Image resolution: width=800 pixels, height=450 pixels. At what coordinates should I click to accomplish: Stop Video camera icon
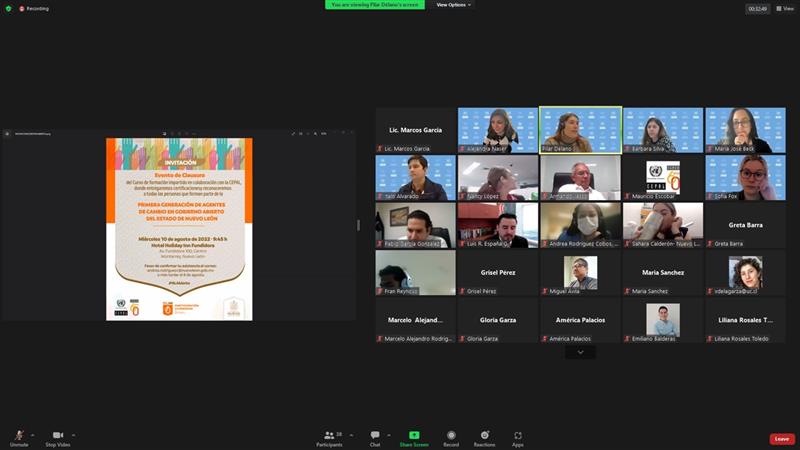tap(58, 435)
